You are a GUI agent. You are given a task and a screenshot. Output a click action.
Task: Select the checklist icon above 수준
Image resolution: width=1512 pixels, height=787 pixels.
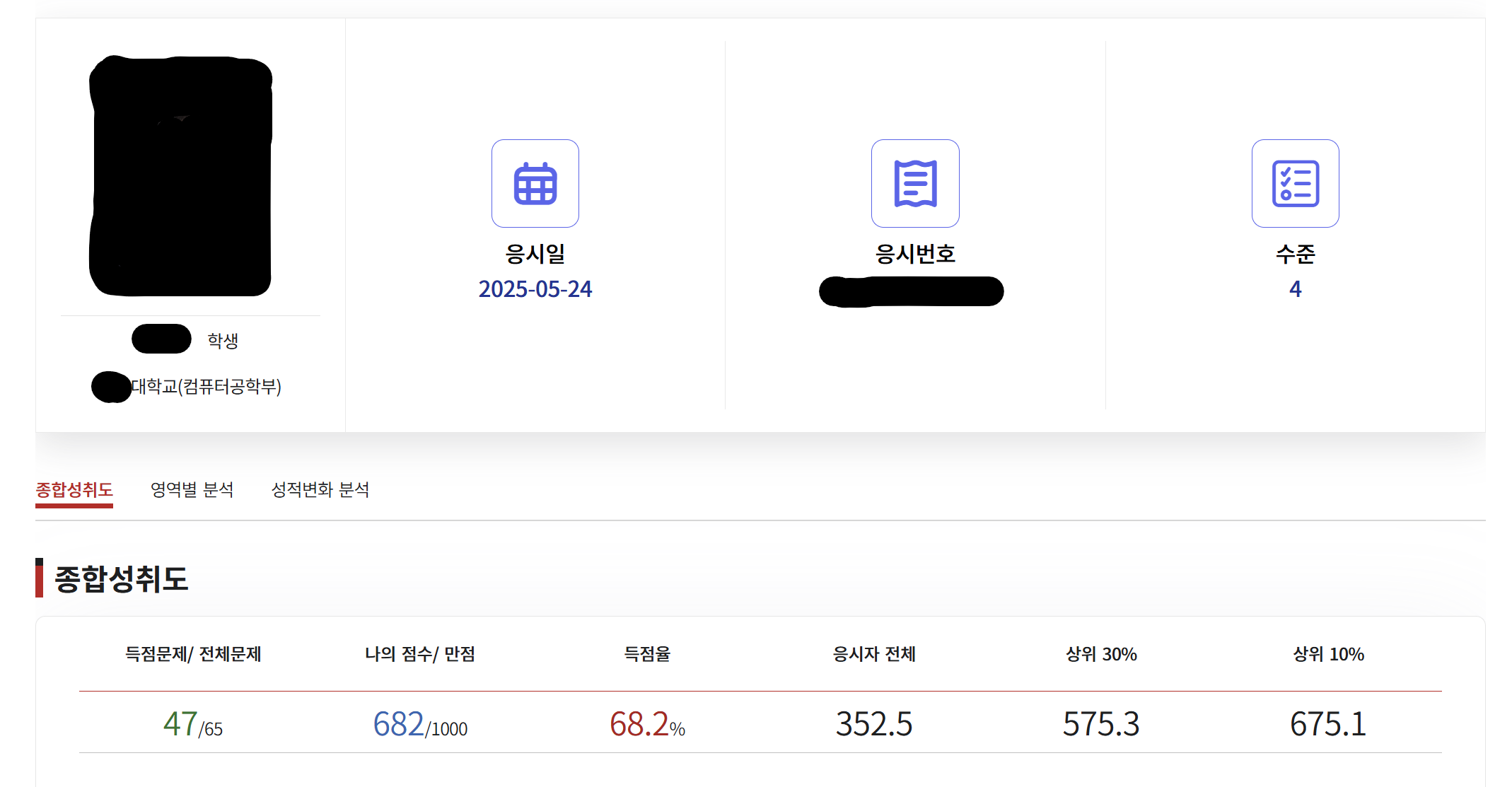1294,183
